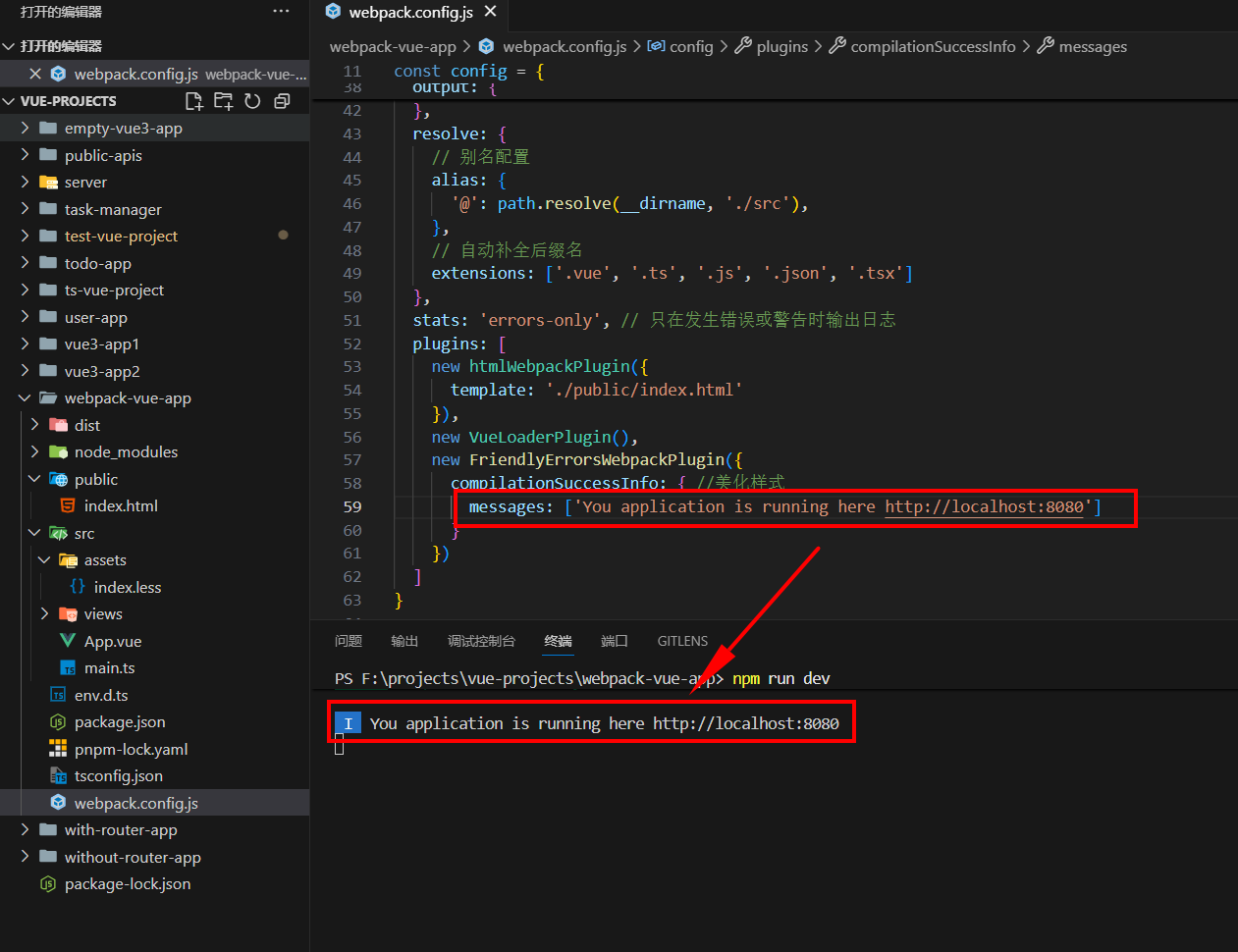Click the New Folder icon in explorer header
1238x952 pixels.
tap(223, 101)
